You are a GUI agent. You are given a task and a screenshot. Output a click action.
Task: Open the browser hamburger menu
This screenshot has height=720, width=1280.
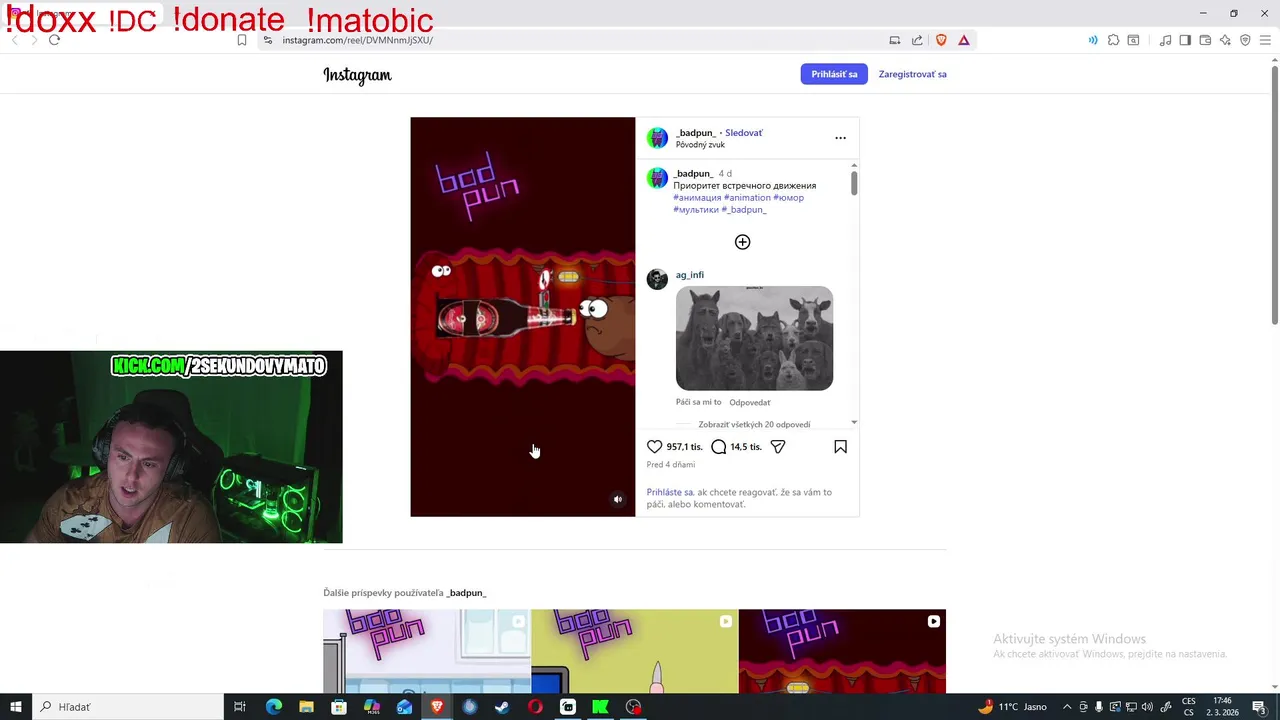pyautogui.click(x=1265, y=40)
